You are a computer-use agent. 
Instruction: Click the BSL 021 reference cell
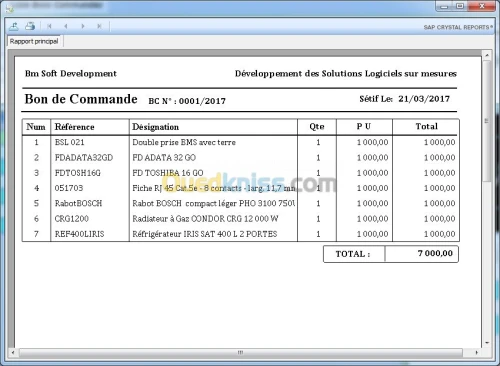tap(70, 142)
